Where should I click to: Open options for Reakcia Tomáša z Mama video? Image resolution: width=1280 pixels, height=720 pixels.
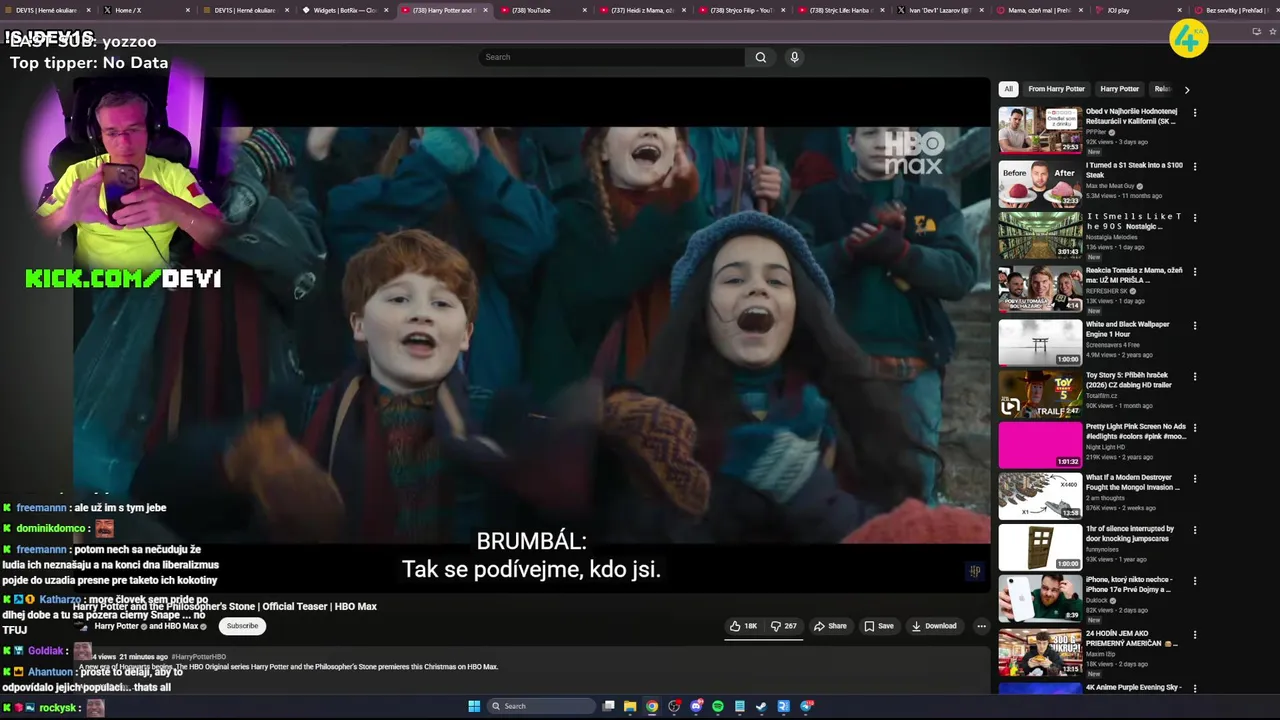1194,272
